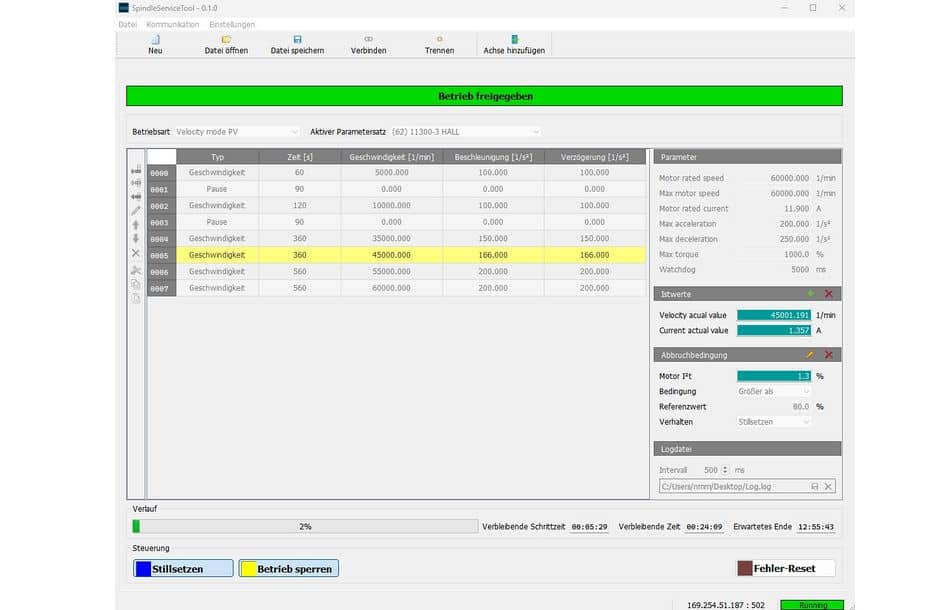The image size is (950, 610).
Task: Open the Datei menu
Action: [x=127, y=24]
